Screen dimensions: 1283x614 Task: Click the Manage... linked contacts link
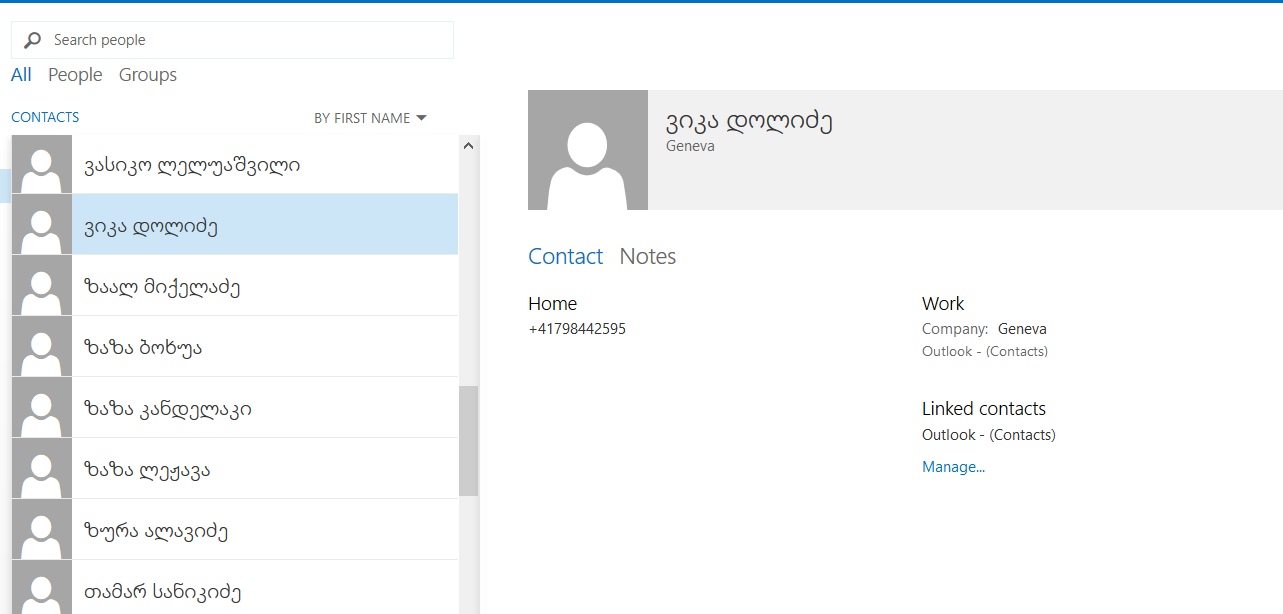tap(953, 467)
